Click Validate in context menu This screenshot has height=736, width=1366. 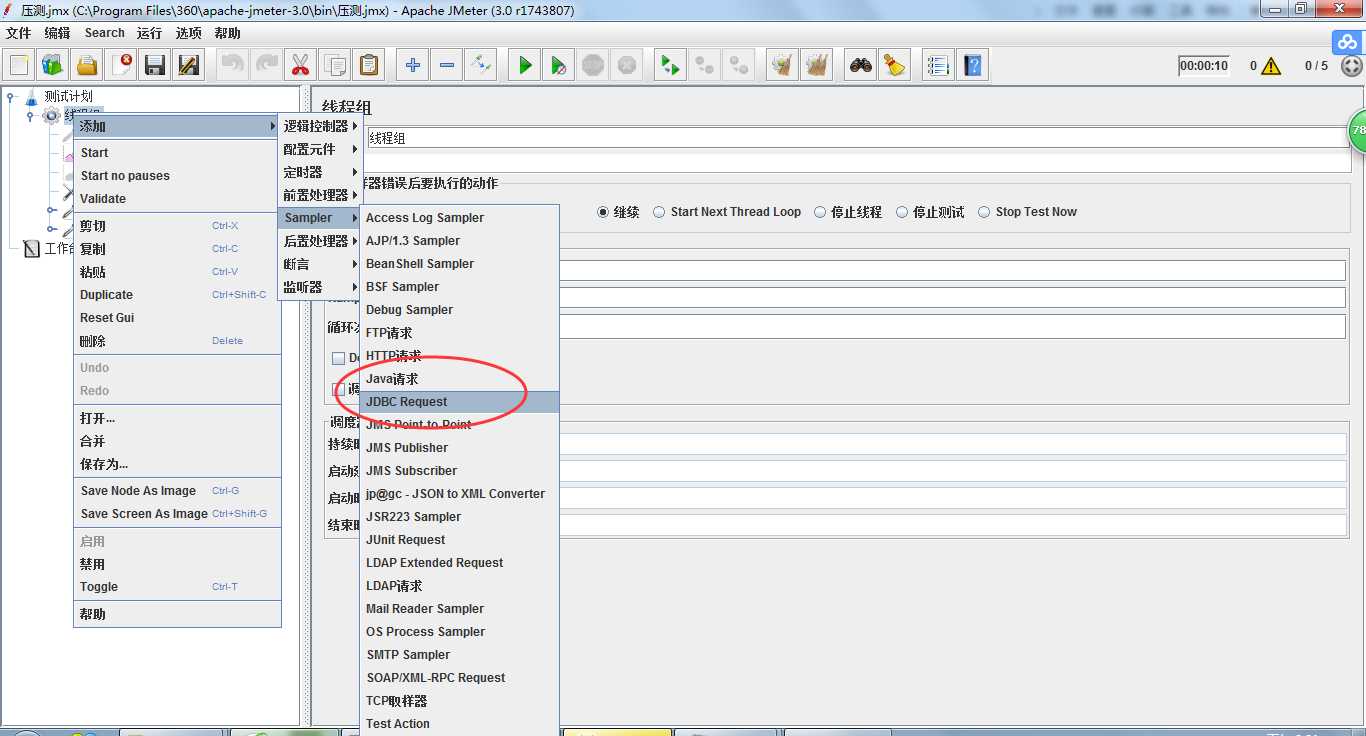[x=177, y=199]
